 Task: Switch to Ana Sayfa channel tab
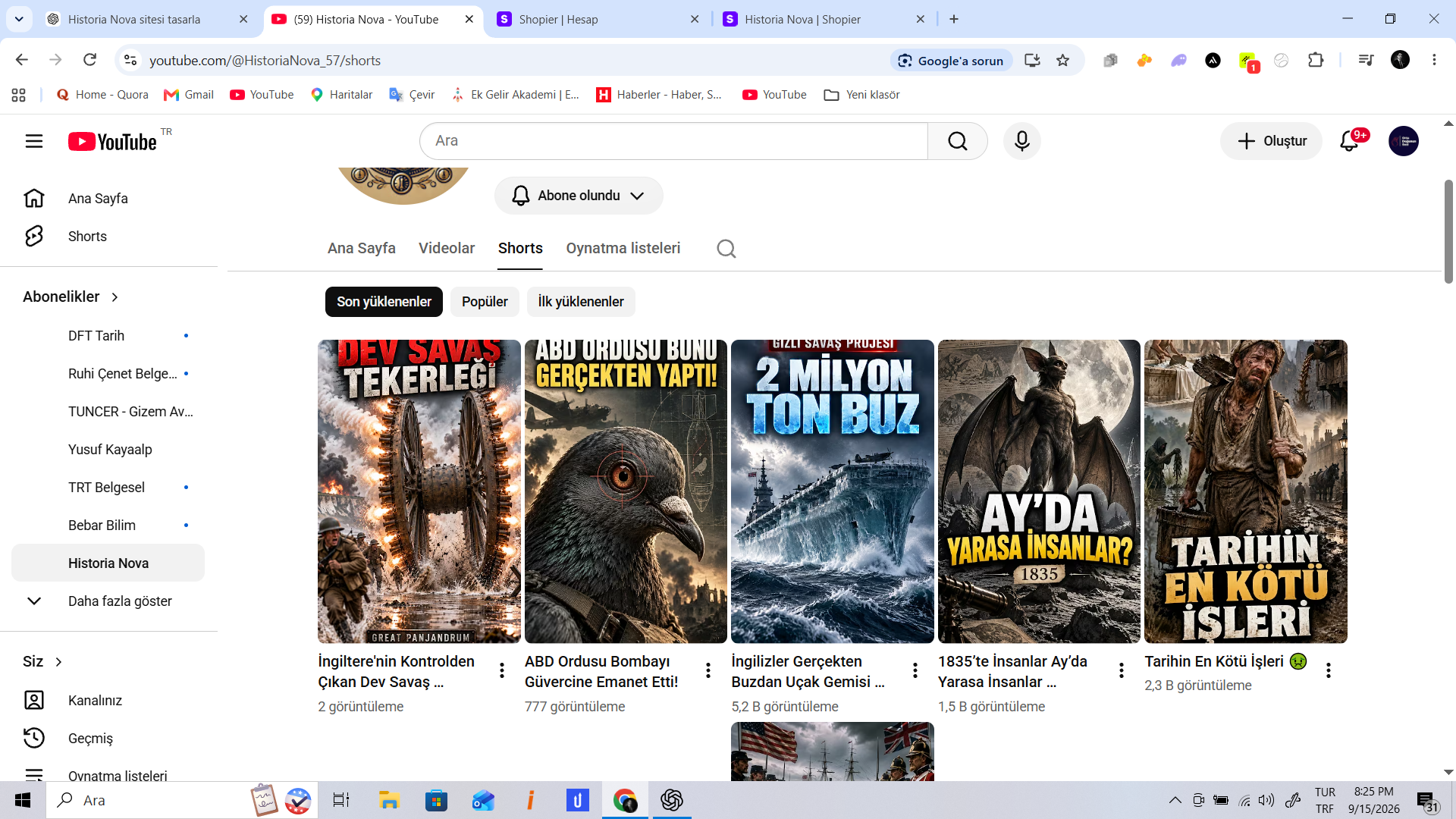click(x=362, y=249)
